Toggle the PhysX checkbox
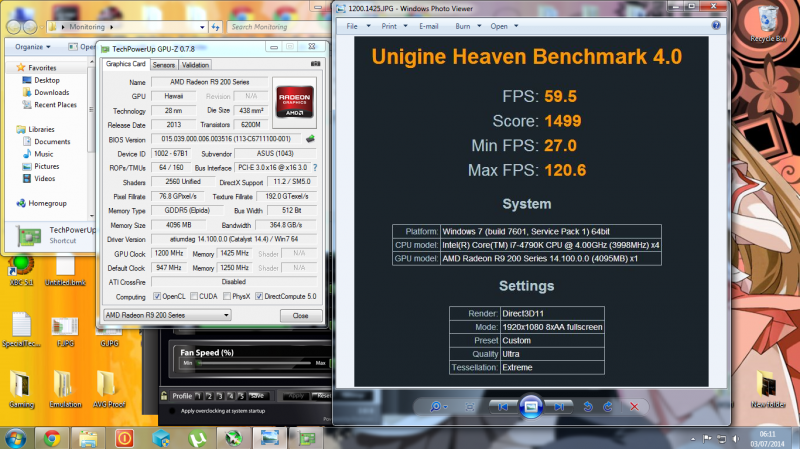 [x=227, y=296]
